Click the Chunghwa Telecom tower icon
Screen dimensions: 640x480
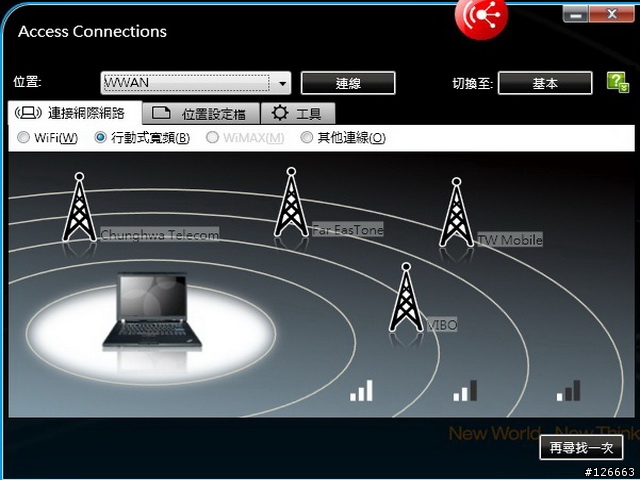click(80, 207)
